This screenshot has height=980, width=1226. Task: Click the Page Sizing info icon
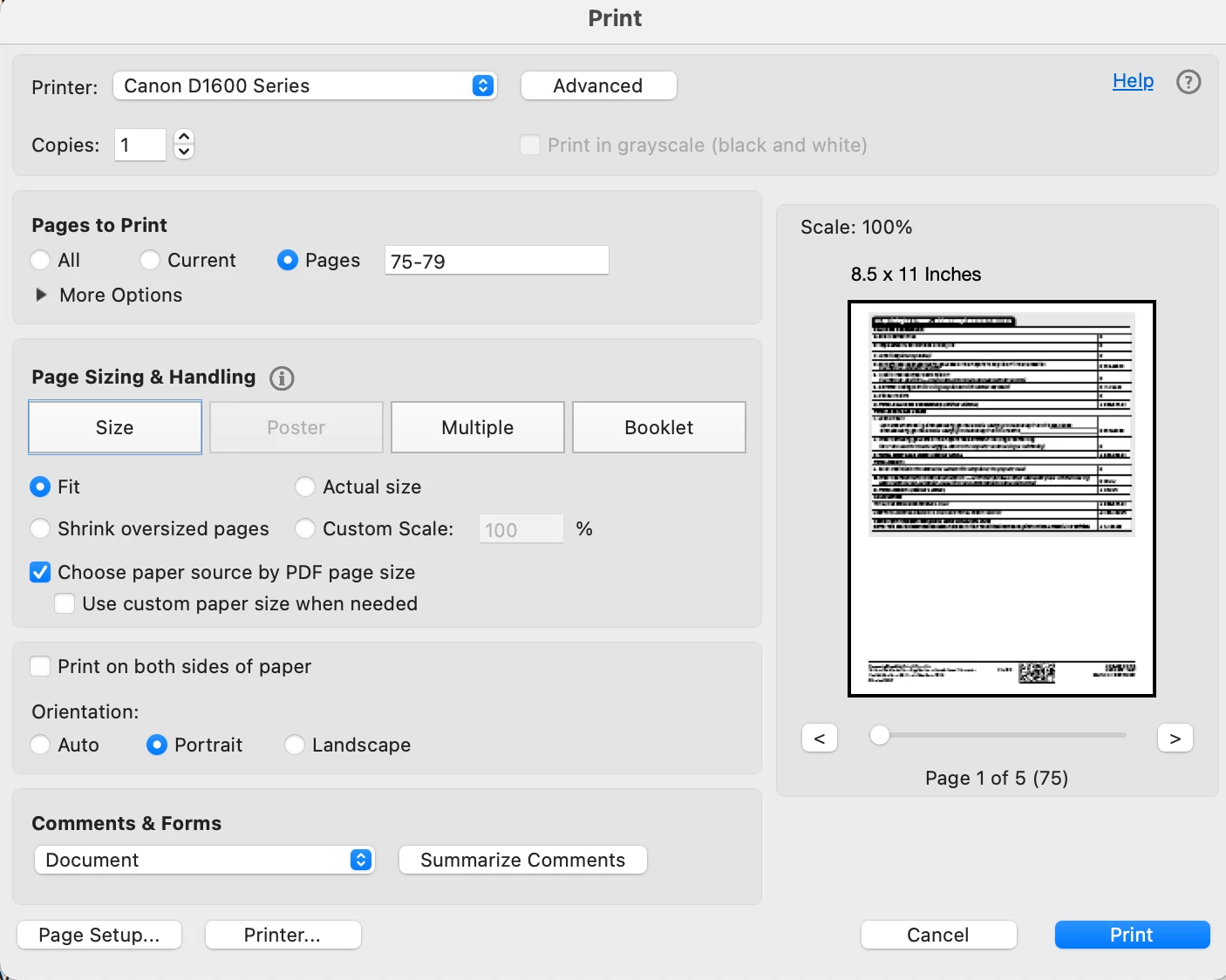(282, 378)
